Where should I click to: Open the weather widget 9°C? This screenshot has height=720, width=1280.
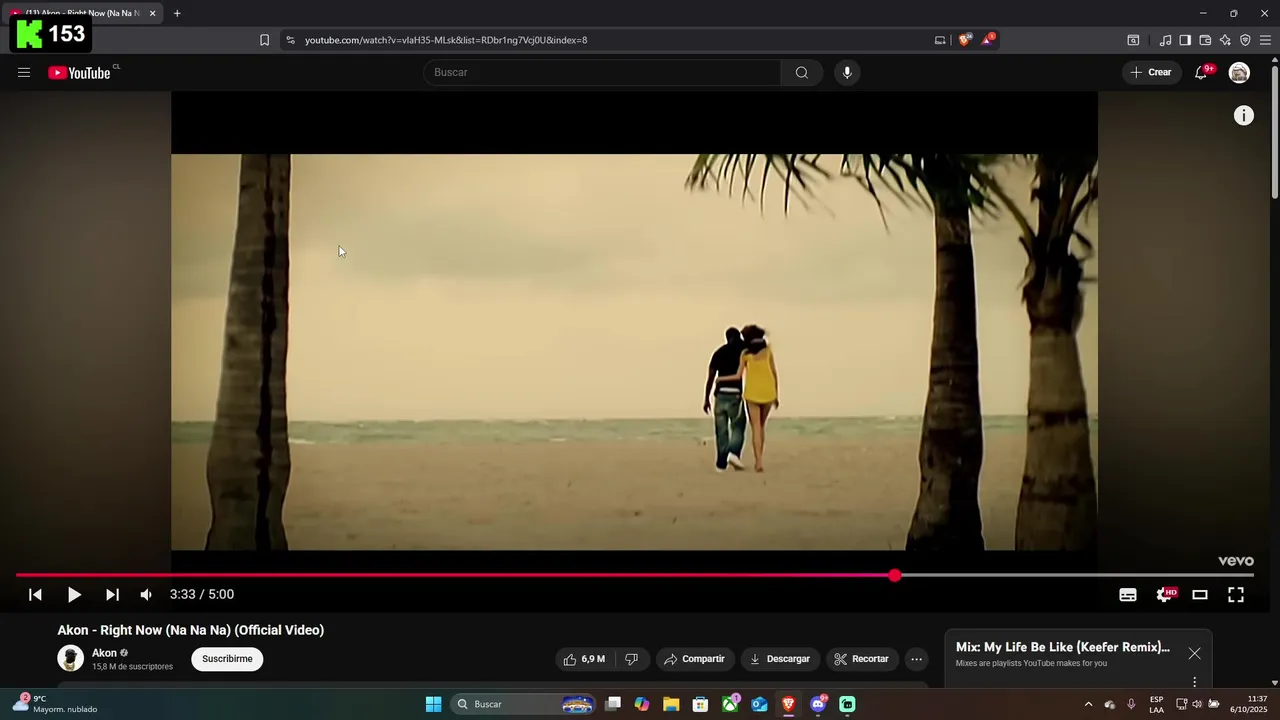56,704
